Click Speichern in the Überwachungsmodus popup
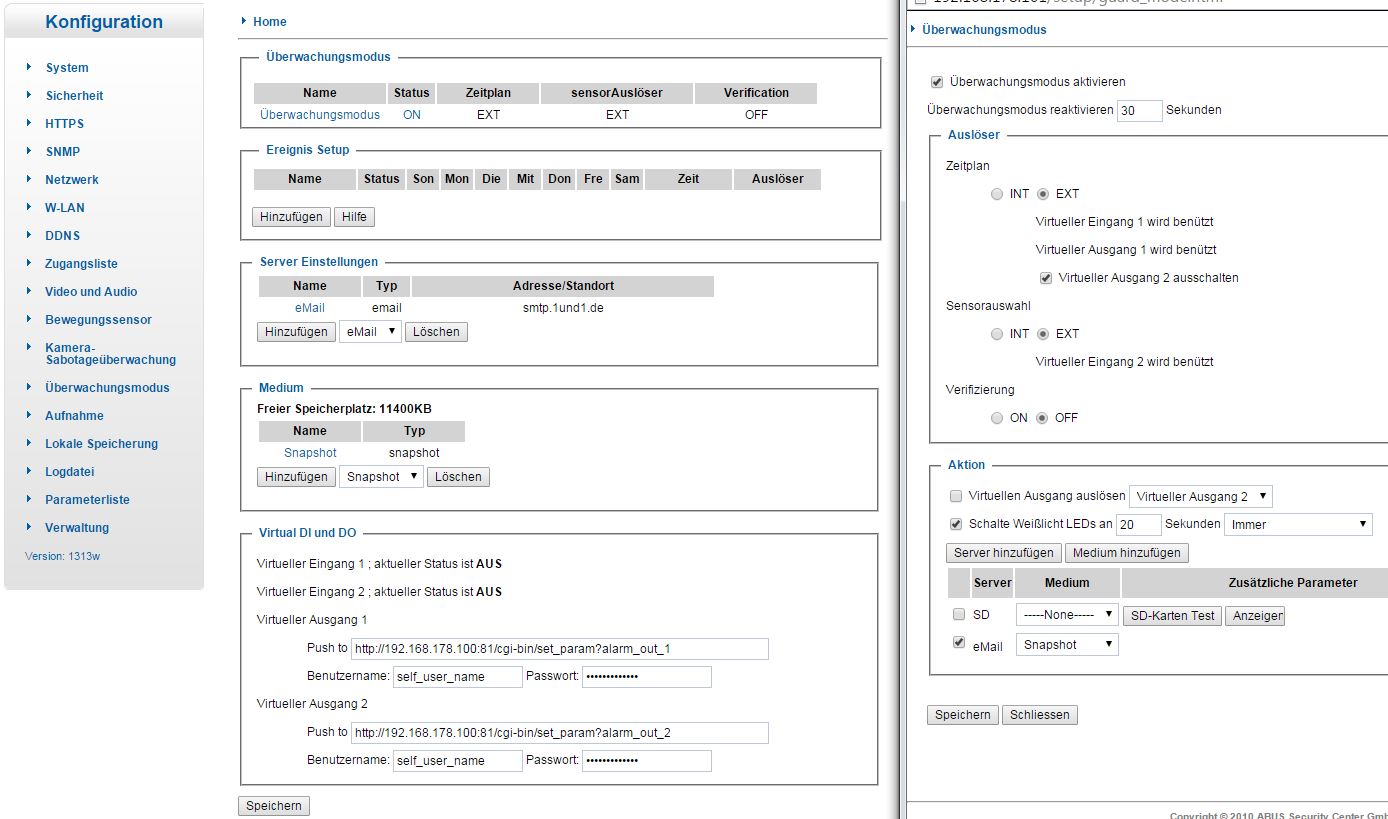Viewport: 1388px width, 819px height. (962, 715)
